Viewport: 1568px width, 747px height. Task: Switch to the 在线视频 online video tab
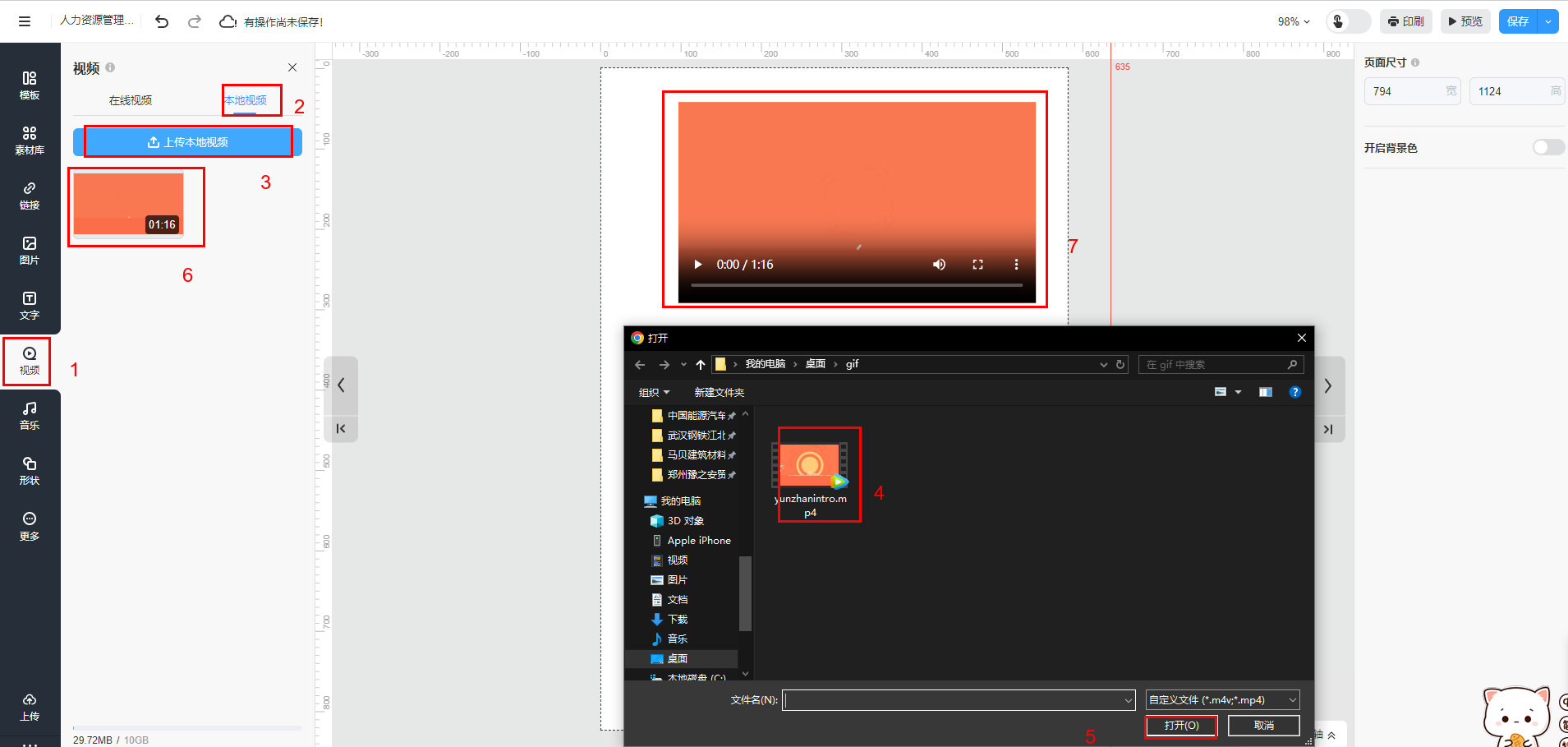tap(131, 100)
